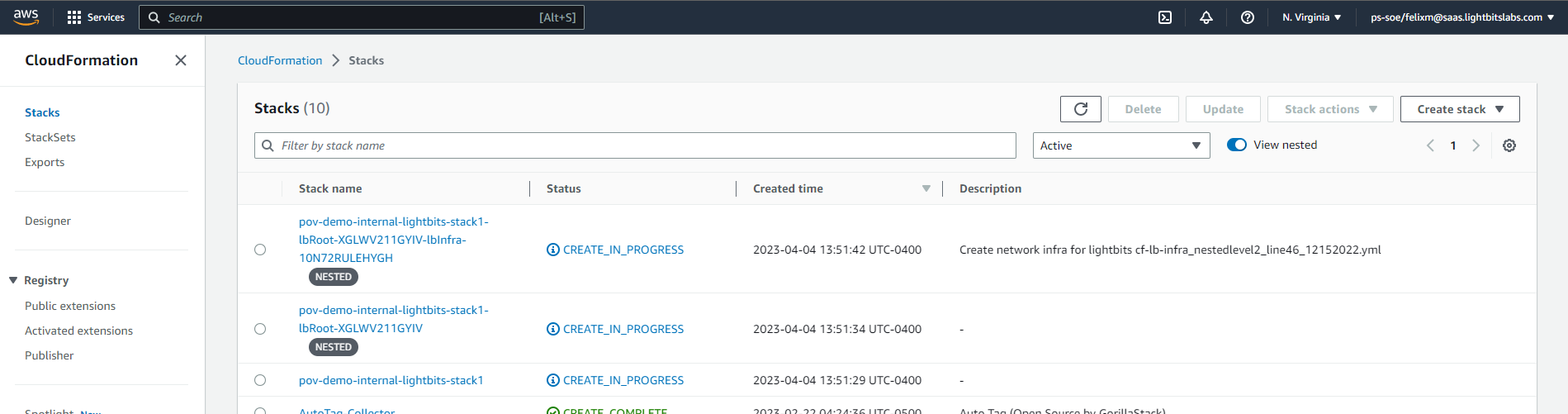
Task: Follow the CloudFormation breadcrumb link
Action: 280,60
